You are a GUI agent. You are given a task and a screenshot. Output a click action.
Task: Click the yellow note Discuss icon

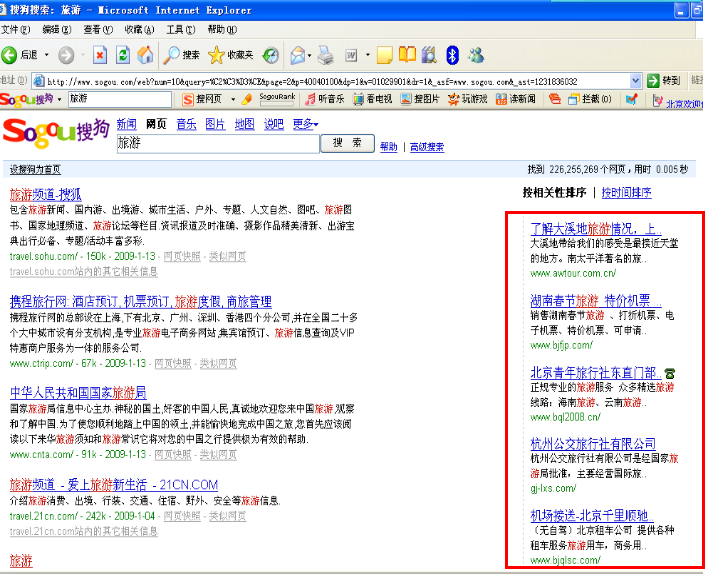point(384,55)
